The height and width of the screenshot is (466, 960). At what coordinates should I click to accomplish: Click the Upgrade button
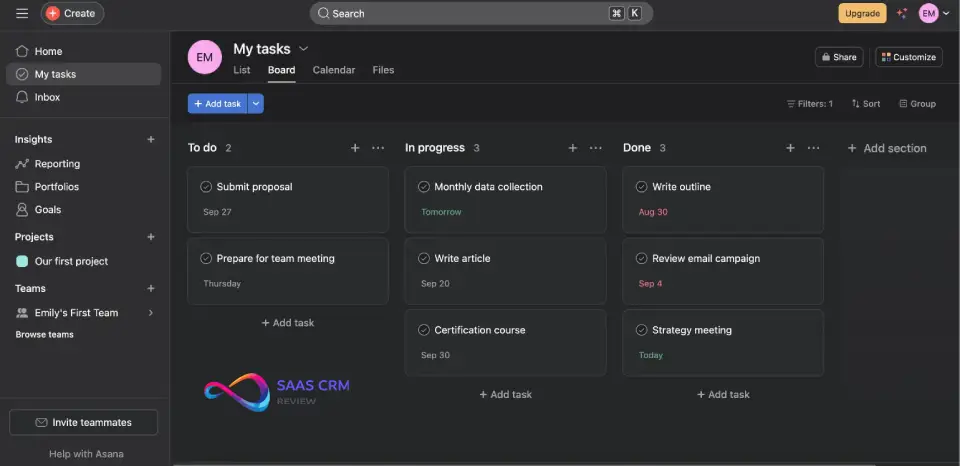coord(861,13)
